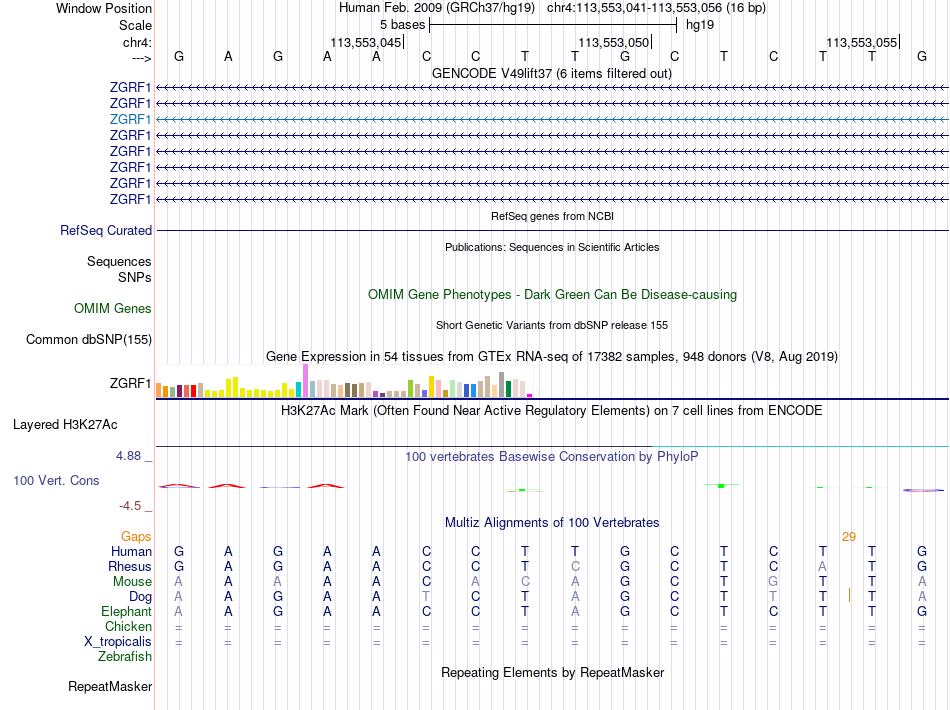Image resolution: width=950 pixels, height=710 pixels.
Task: Click the 'RefSeq genes from NCBI' title
Action: [x=553, y=216]
